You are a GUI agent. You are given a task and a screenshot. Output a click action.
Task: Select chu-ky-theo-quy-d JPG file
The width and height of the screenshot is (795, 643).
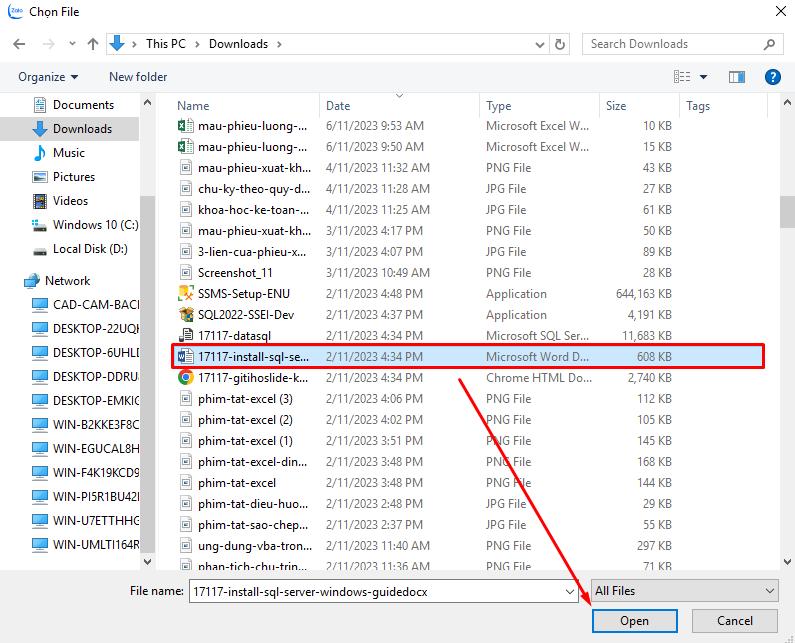click(468, 189)
